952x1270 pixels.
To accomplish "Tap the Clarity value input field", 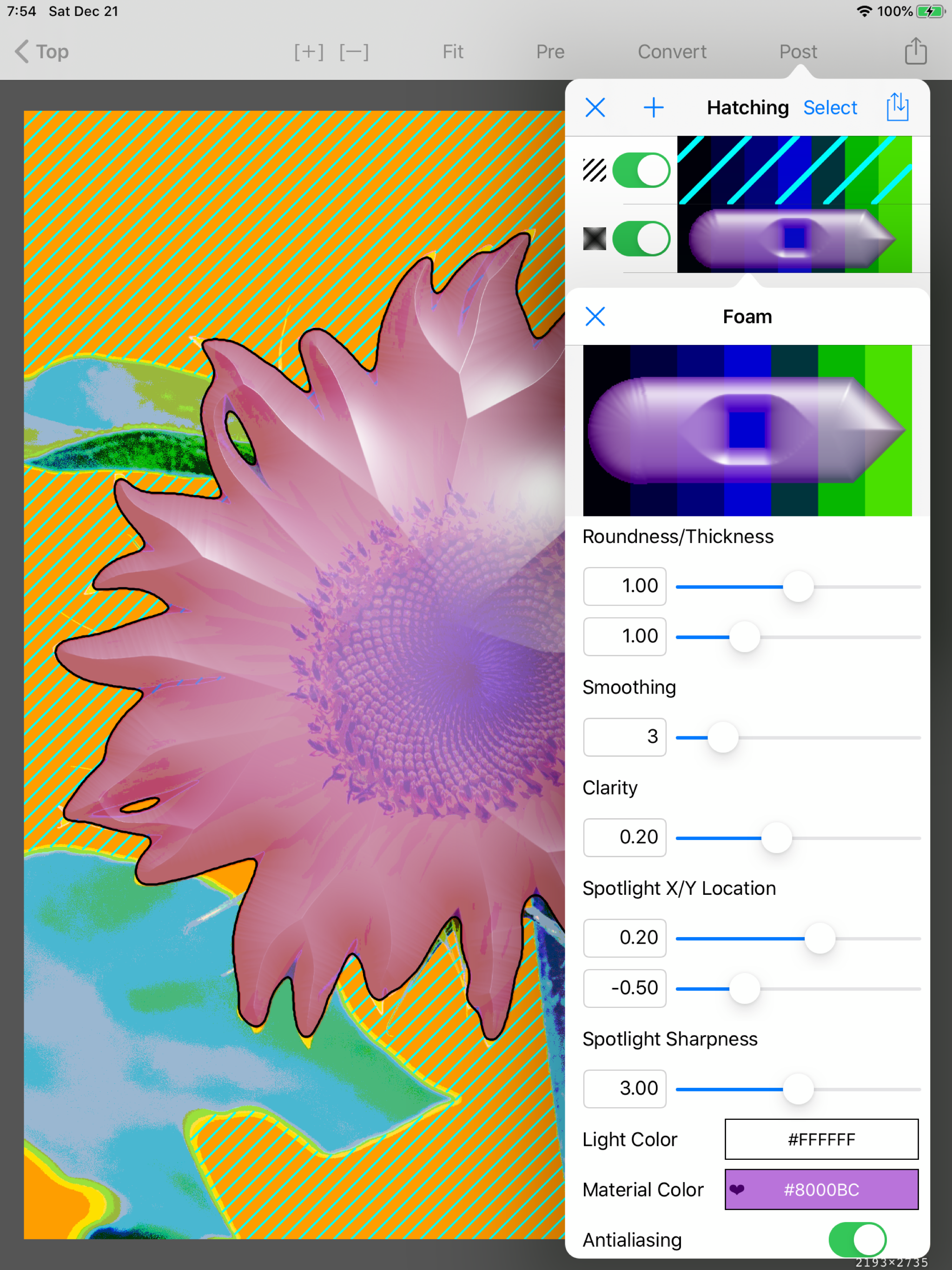I will click(x=624, y=837).
